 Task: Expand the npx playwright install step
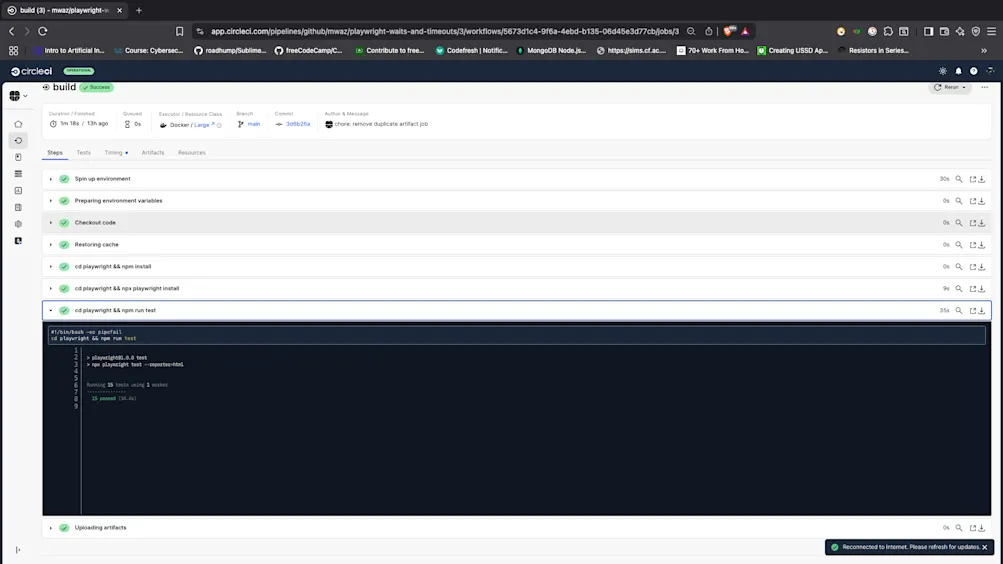point(51,288)
